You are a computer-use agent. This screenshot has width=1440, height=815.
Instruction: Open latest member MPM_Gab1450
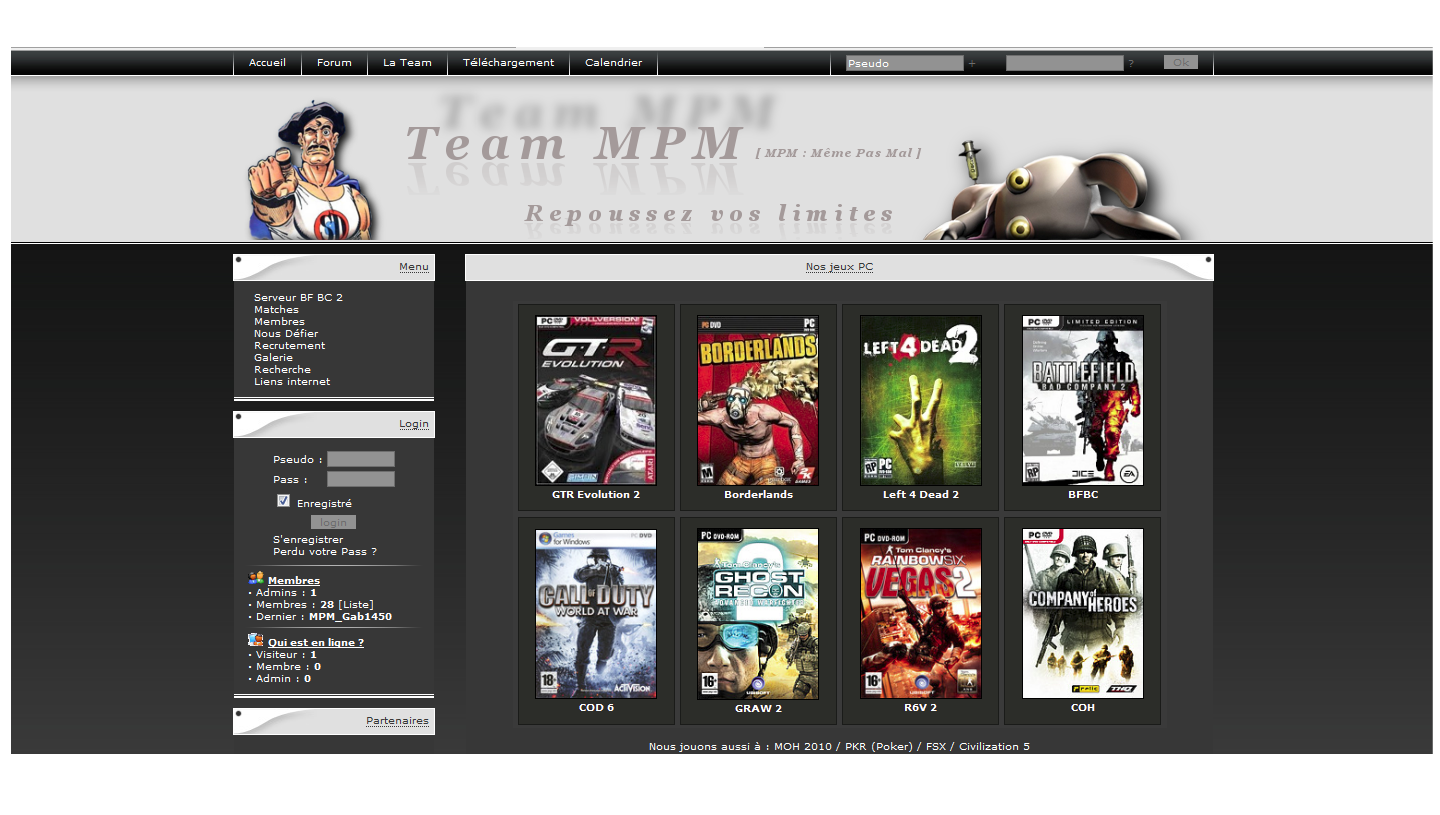(x=350, y=617)
